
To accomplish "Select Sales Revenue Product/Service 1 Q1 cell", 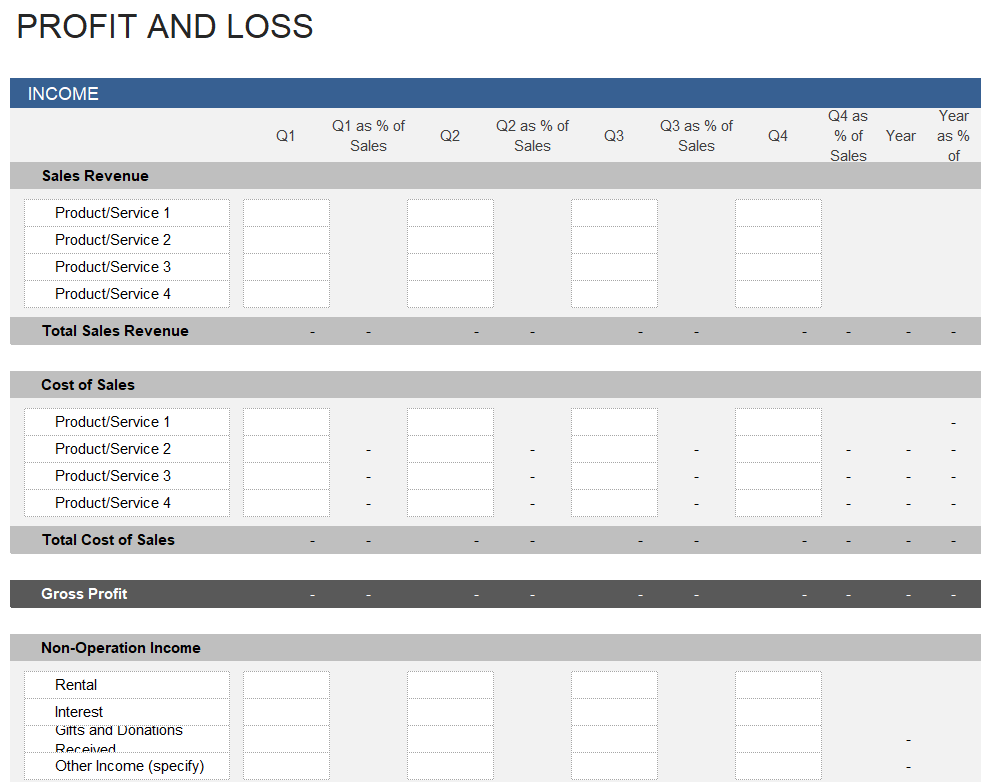I will 286,213.
